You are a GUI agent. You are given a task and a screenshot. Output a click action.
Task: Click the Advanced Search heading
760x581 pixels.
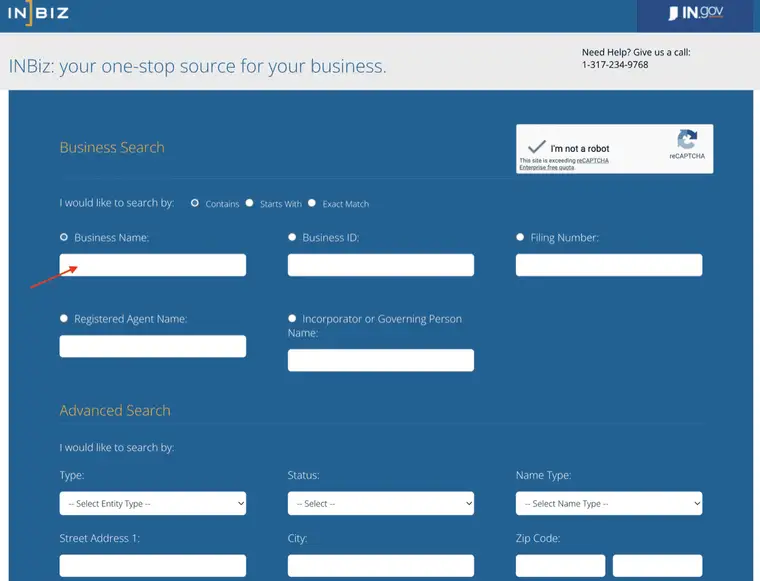pyautogui.click(x=115, y=410)
